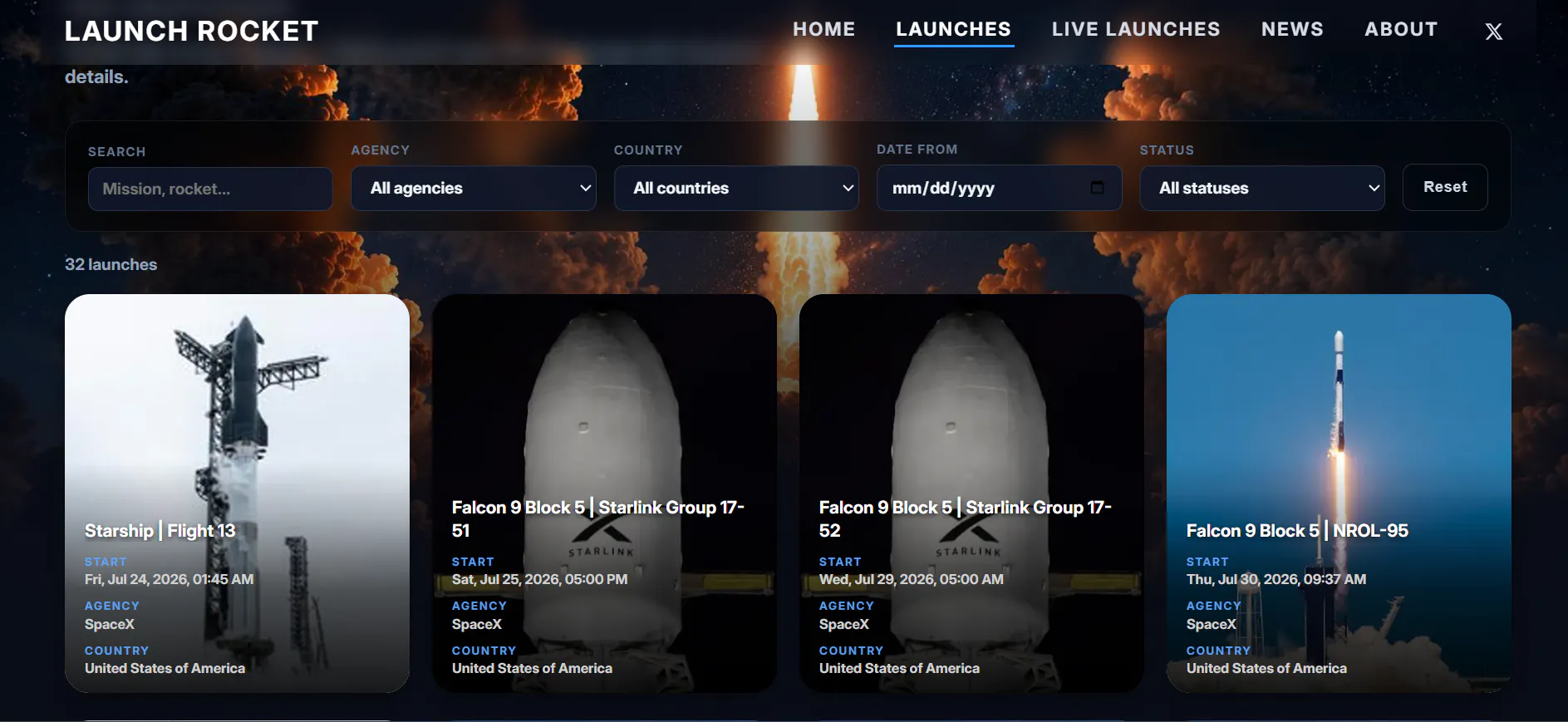1568x722 pixels.
Task: Click the 'Starship | Flight 13' title
Action: coord(160,530)
